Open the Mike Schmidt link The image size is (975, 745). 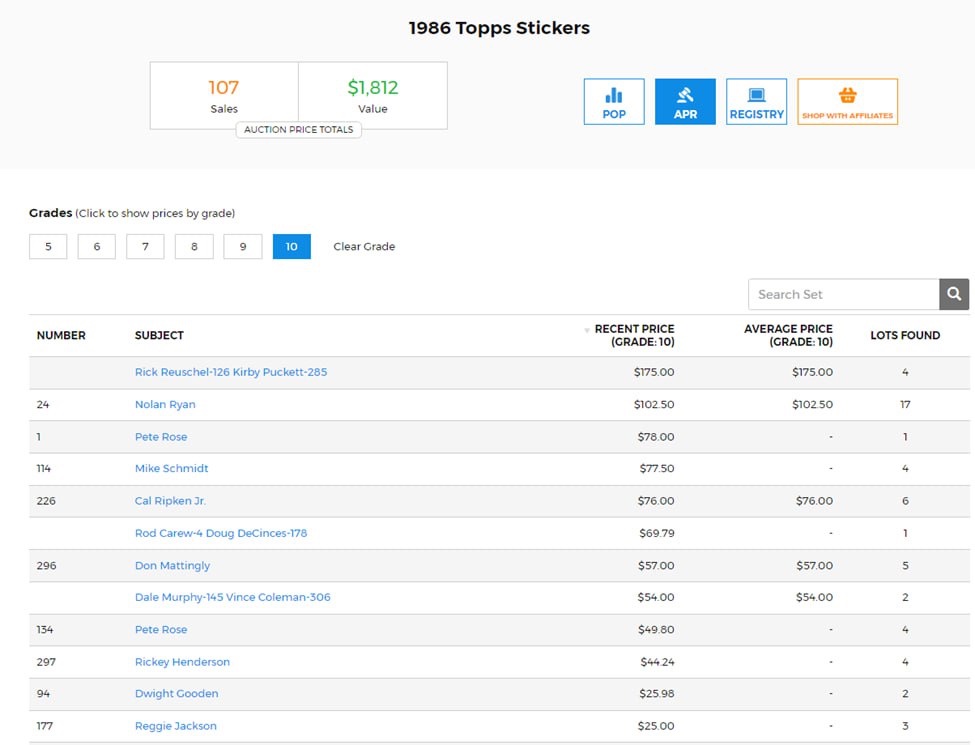coord(172,468)
